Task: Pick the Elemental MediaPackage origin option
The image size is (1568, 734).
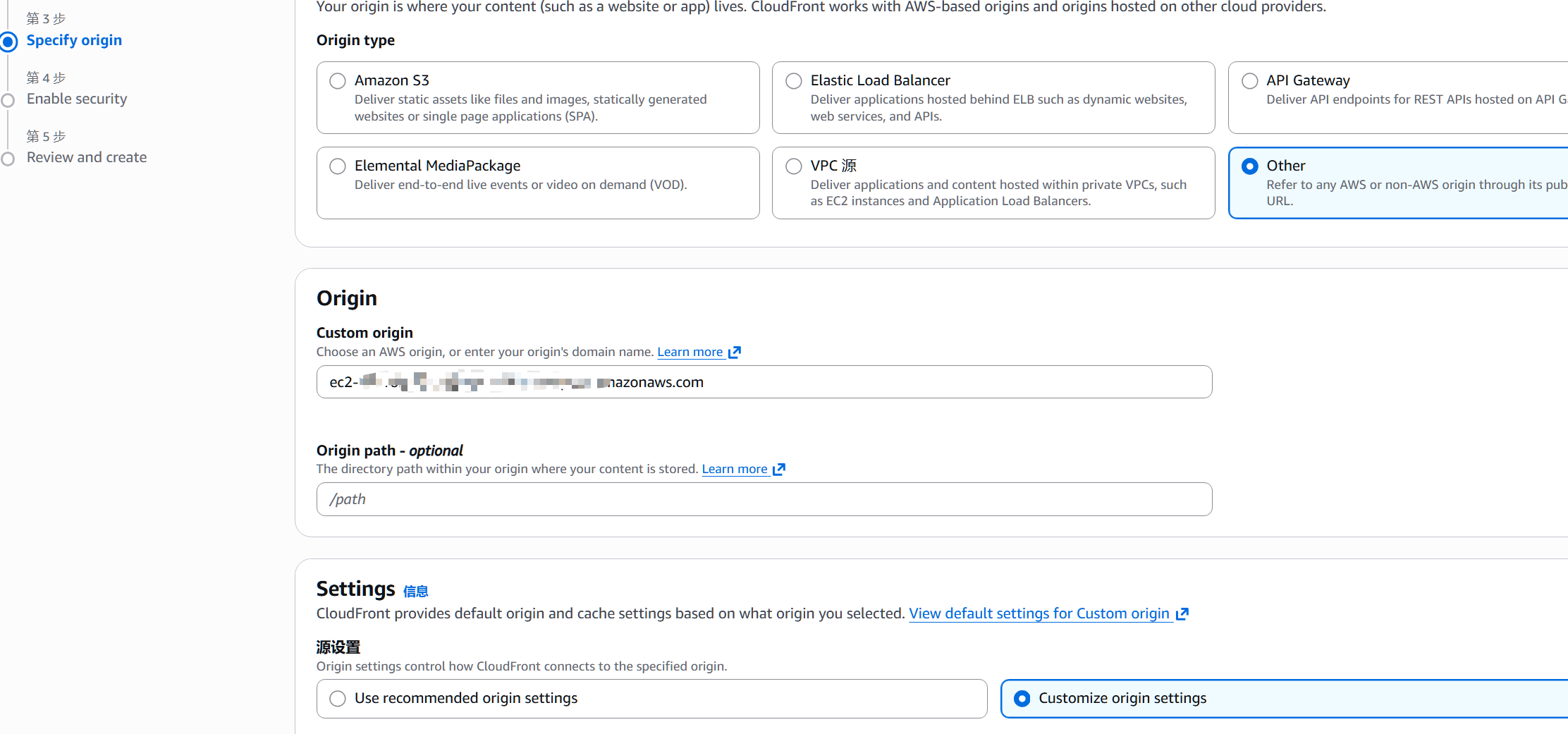Action: point(338,166)
